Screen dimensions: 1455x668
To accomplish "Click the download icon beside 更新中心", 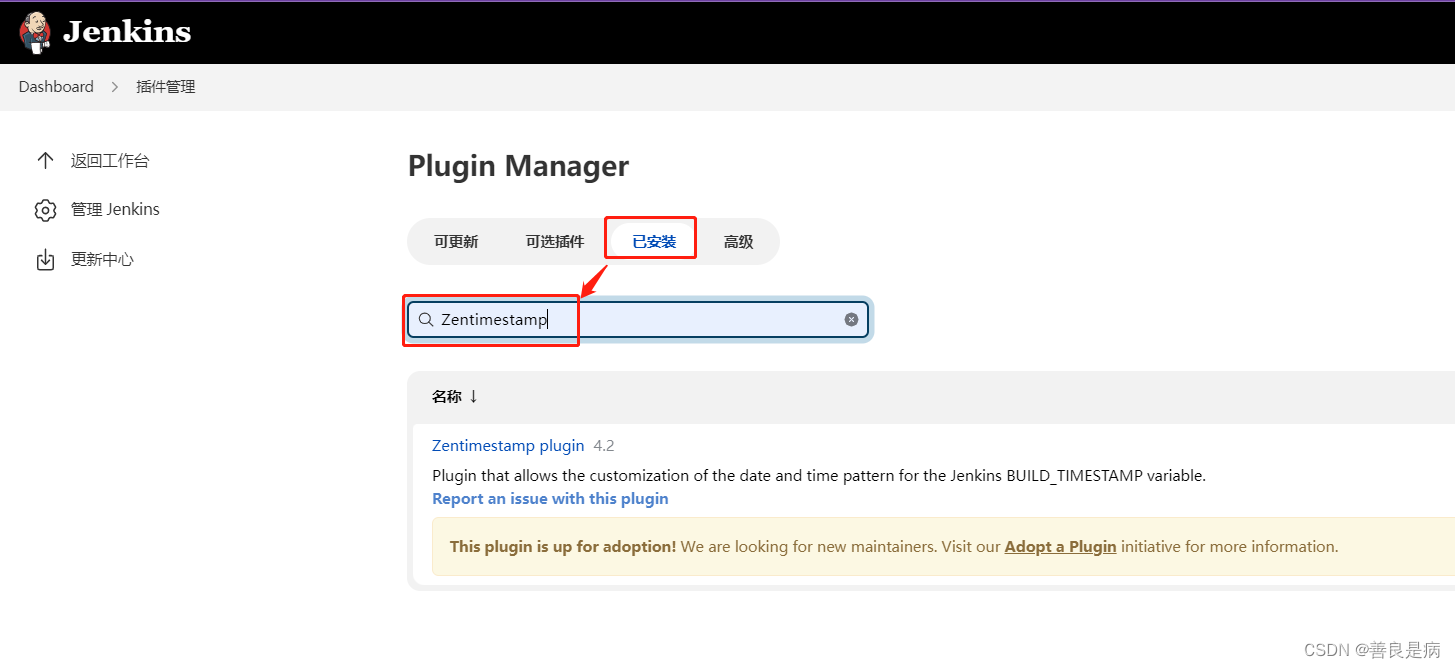I will 45,260.
